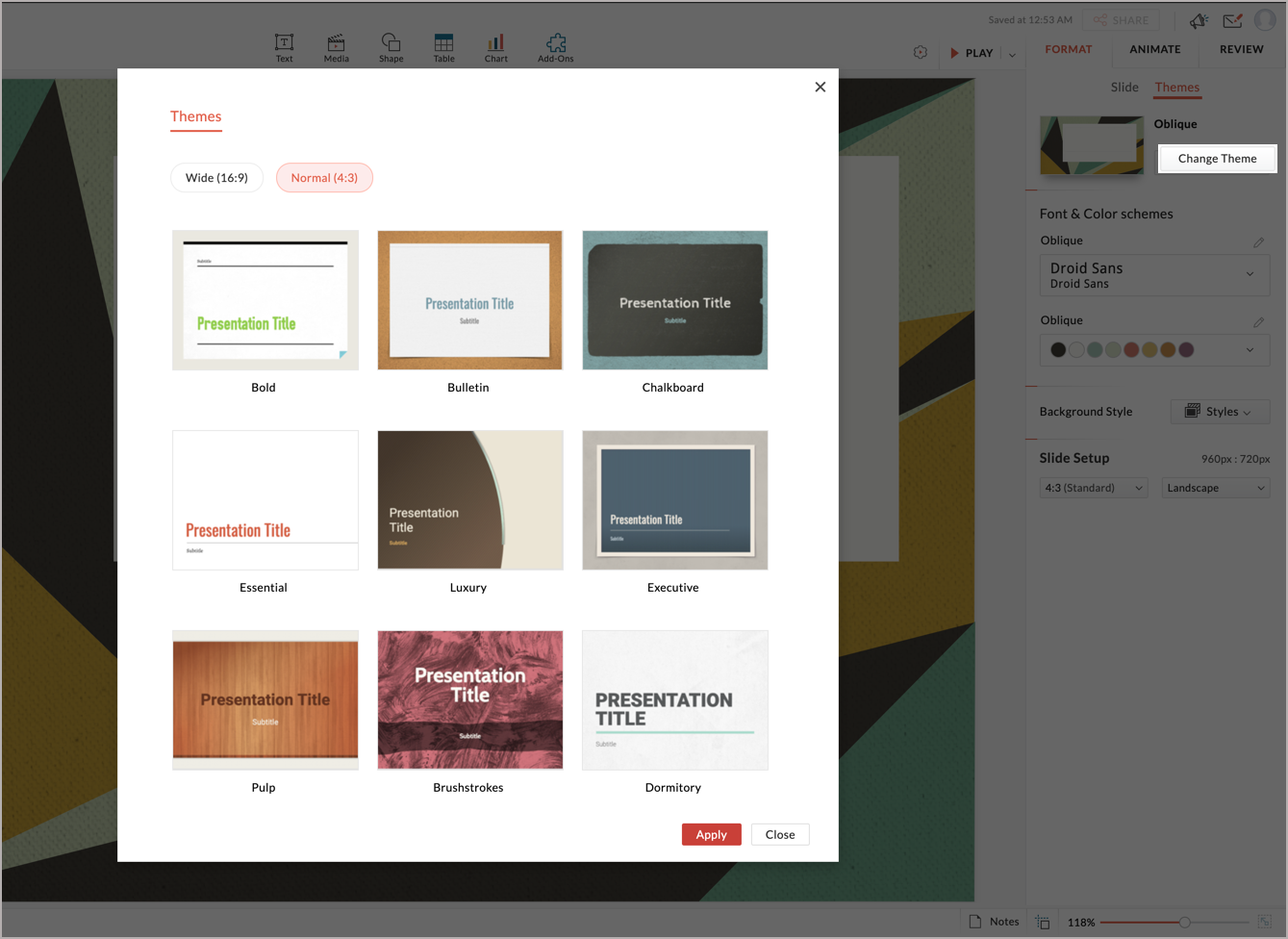Image resolution: width=1288 pixels, height=939 pixels.
Task: Click the fit-to-screen icon after zoom slider
Action: [x=1265, y=922]
